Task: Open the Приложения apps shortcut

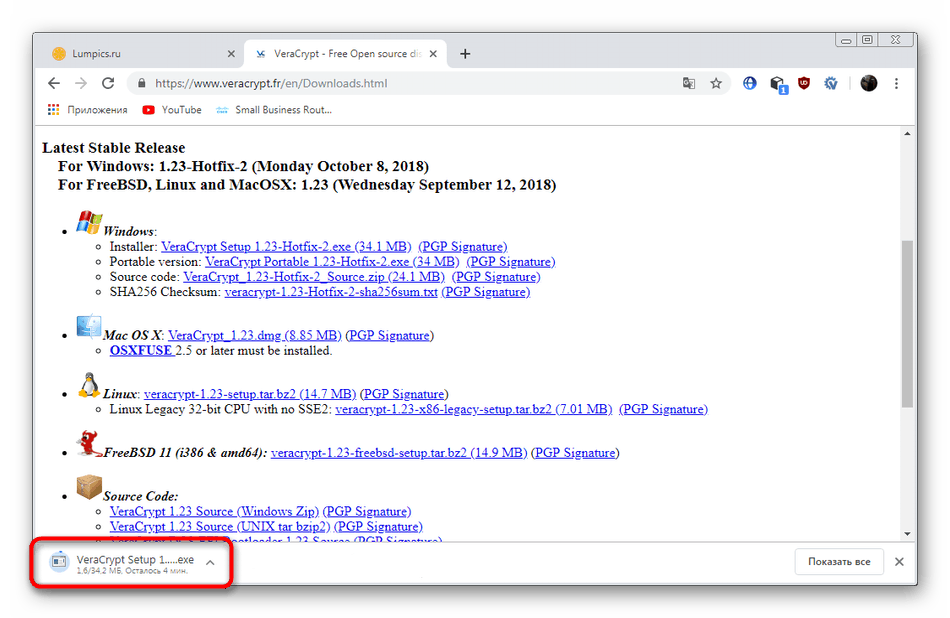Action: click(88, 110)
